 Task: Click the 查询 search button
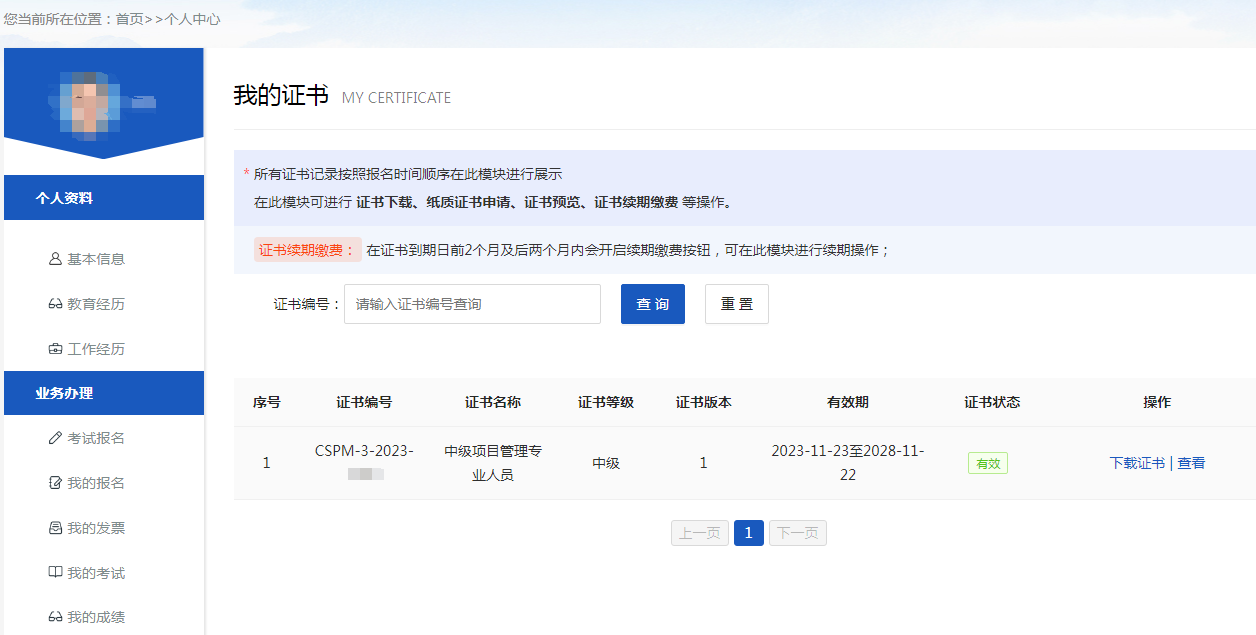click(x=652, y=303)
